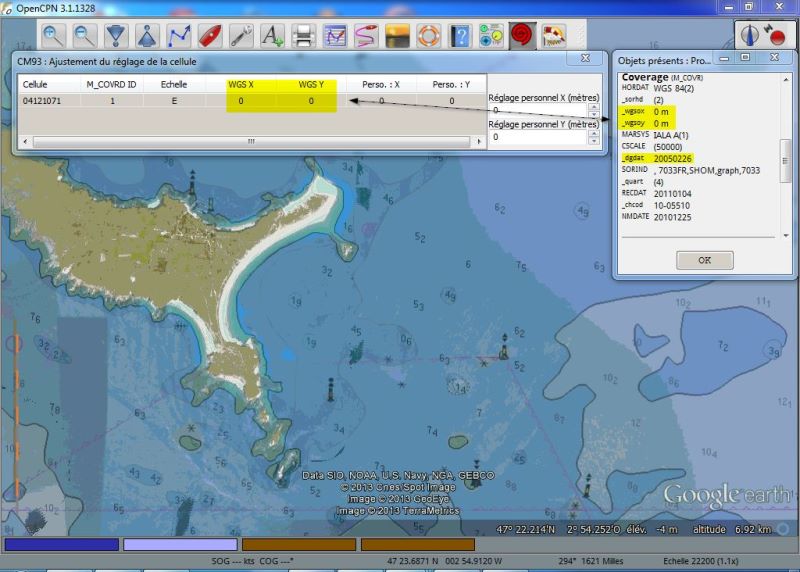Toggle the track recording icon
The width and height of the screenshot is (800, 572).
click(x=366, y=36)
